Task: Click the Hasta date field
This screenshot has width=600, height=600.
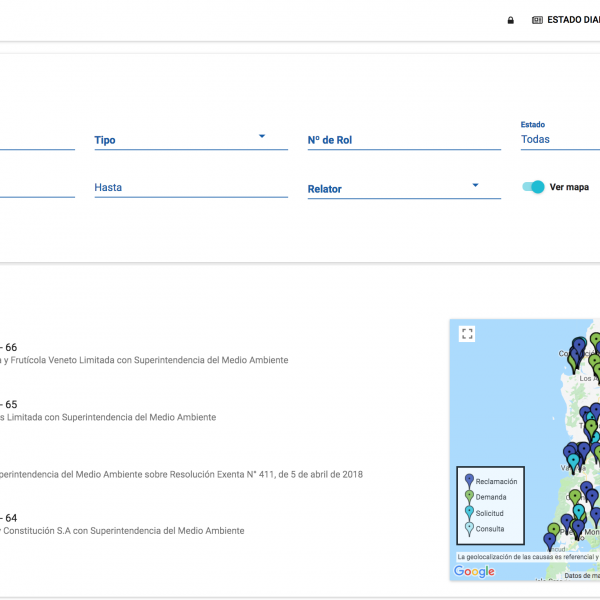Action: (x=190, y=187)
